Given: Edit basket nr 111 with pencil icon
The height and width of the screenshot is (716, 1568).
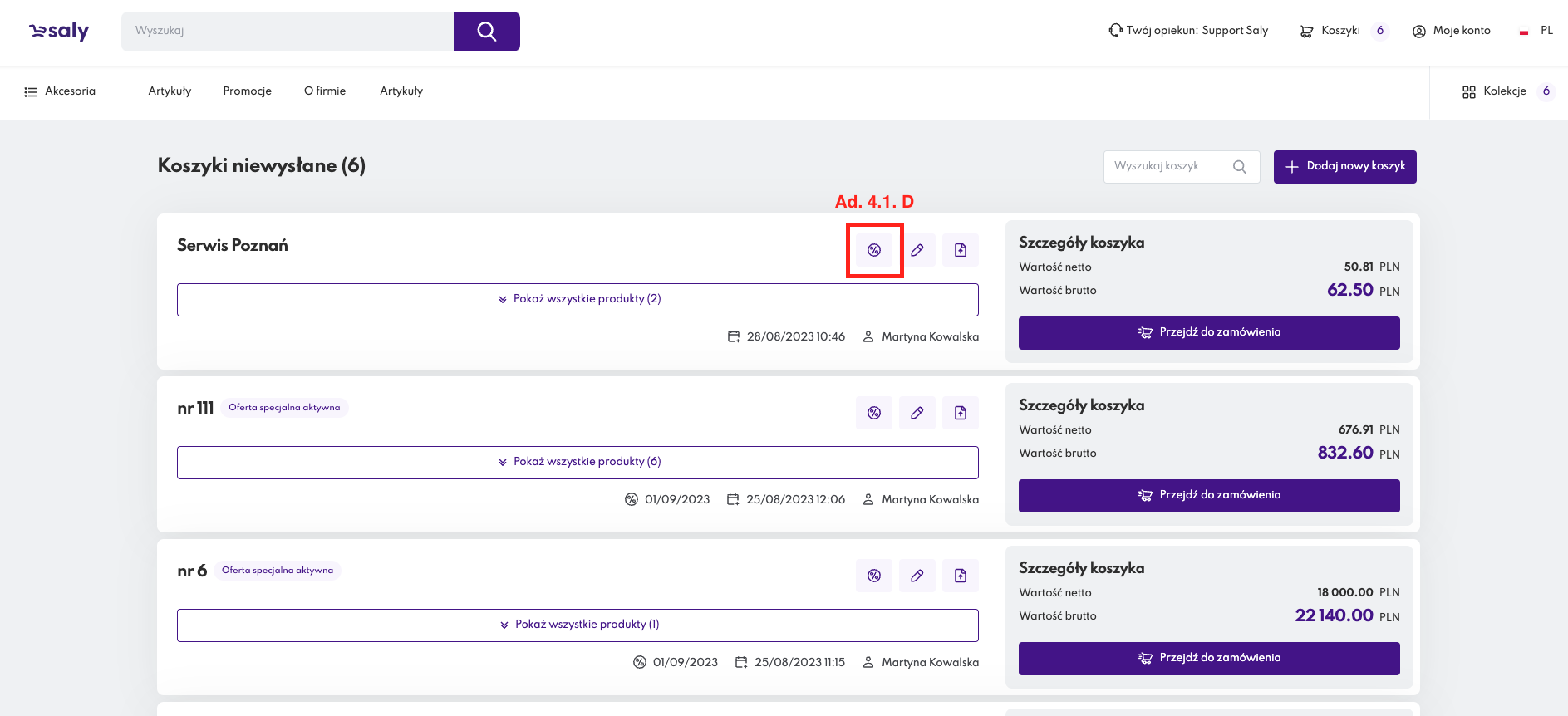Looking at the screenshot, I should pos(917,413).
